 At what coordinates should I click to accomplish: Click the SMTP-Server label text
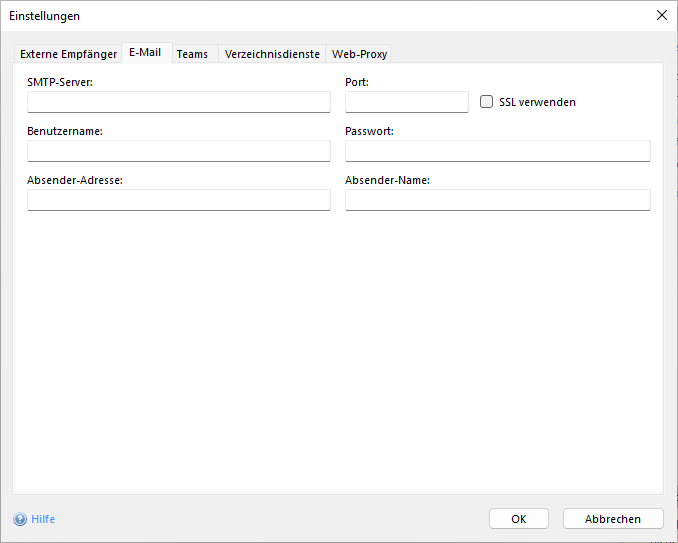click(60, 82)
